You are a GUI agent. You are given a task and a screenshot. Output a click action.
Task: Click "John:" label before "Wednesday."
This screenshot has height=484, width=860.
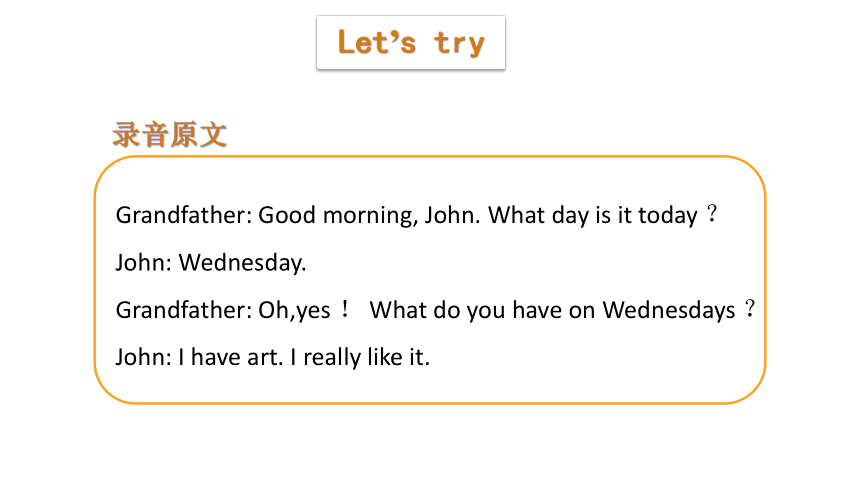(x=144, y=263)
